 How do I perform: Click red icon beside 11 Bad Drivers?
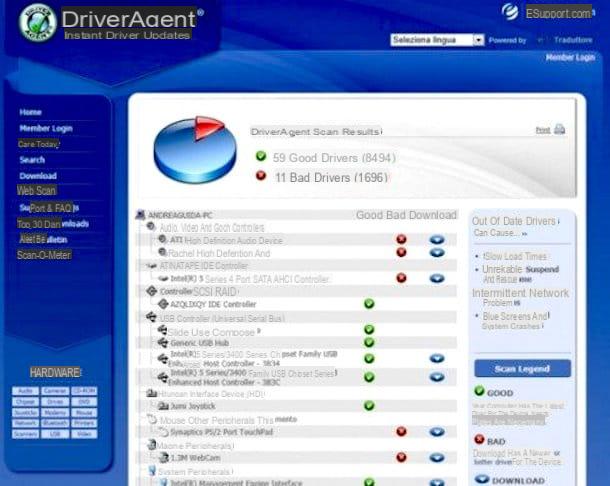tap(261, 176)
